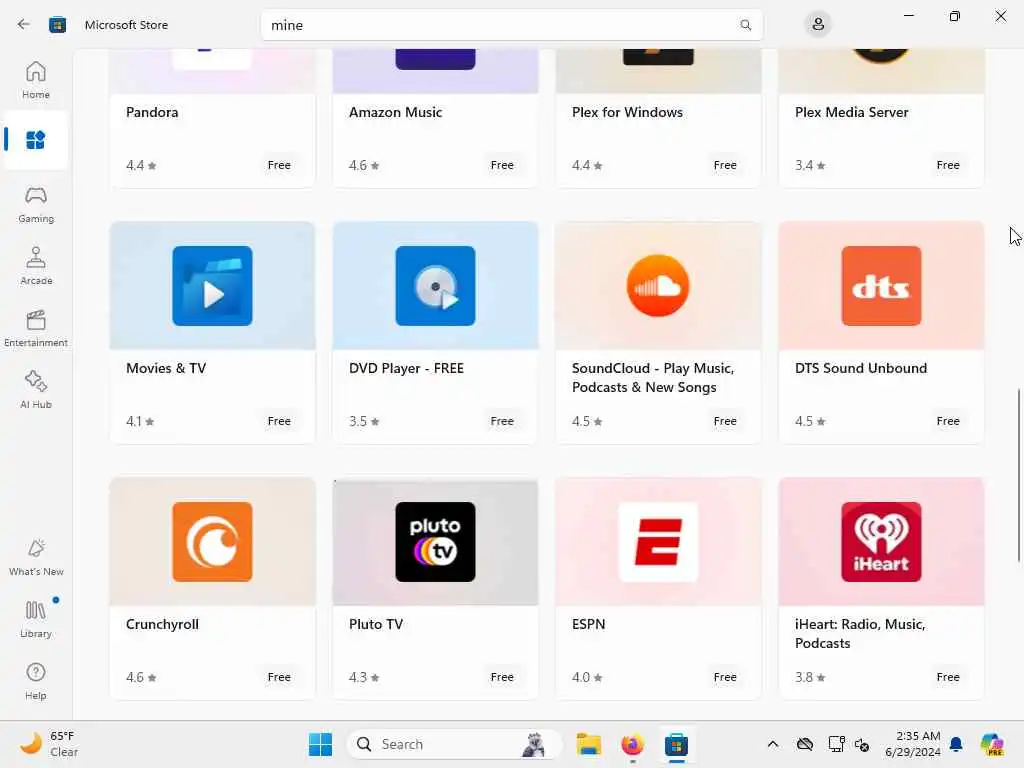1024x768 pixels.
Task: Open the Gaming section
Action: [x=35, y=204]
